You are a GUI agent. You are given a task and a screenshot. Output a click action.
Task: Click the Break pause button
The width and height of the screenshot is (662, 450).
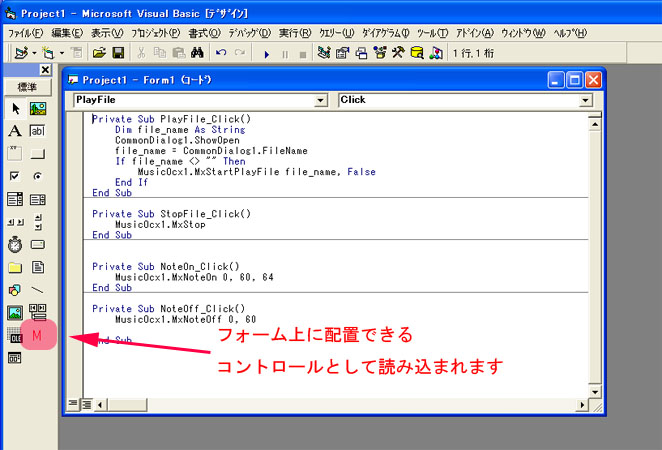pyautogui.click(x=285, y=54)
